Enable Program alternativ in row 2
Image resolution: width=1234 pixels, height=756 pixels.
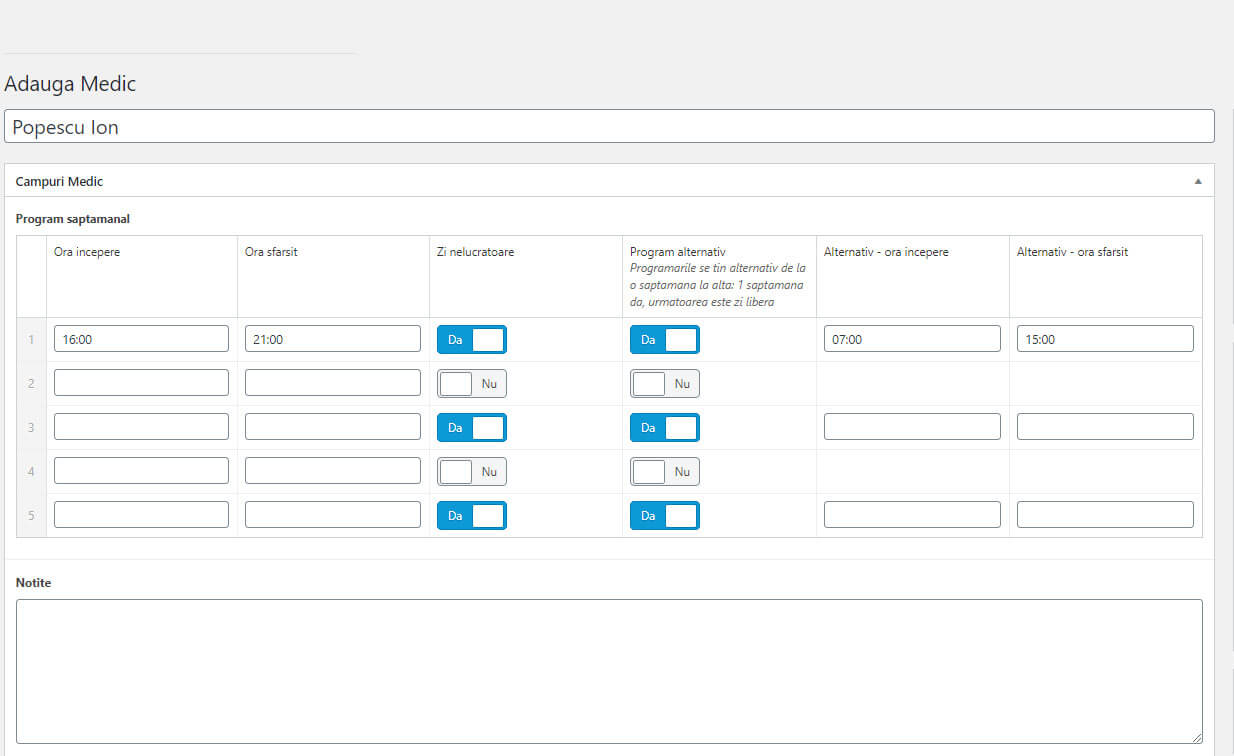point(664,384)
